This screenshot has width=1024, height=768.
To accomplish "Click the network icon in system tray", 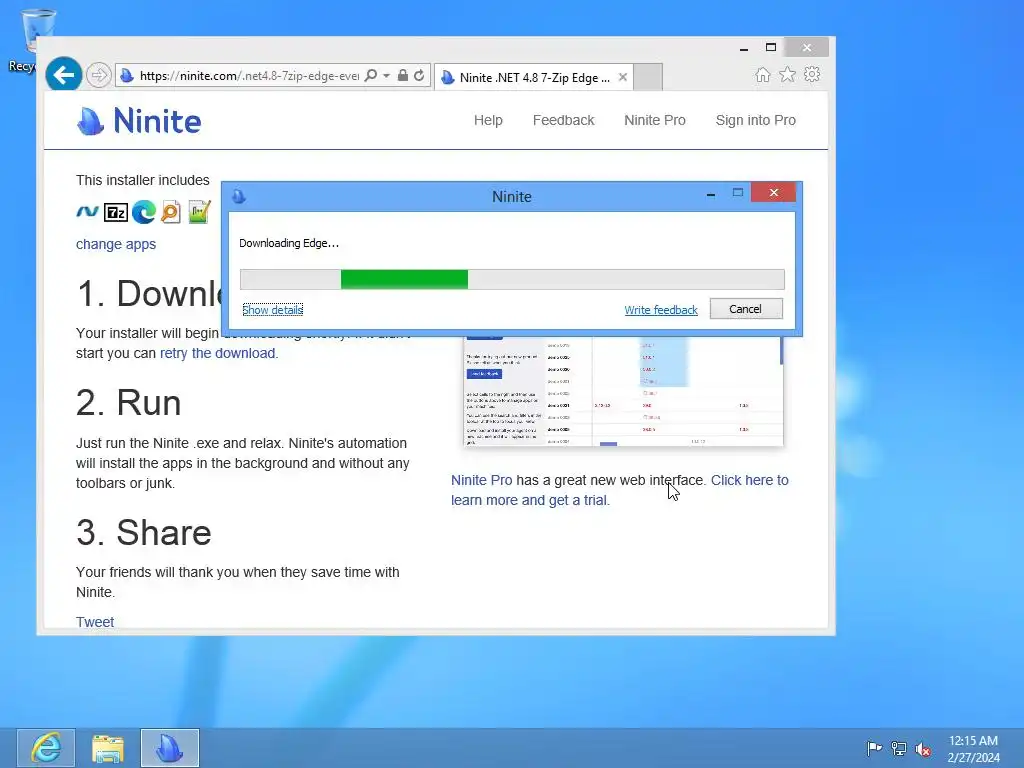I will click(x=899, y=748).
